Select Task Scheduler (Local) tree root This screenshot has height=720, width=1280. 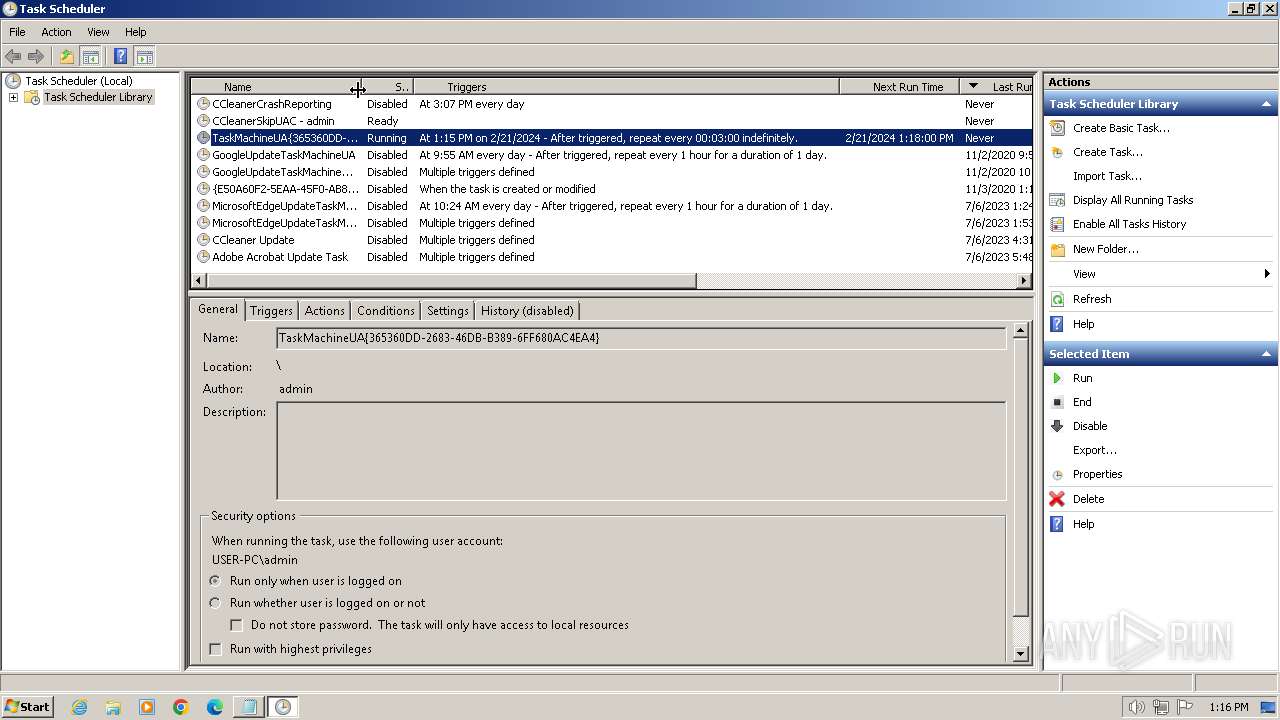coord(78,81)
